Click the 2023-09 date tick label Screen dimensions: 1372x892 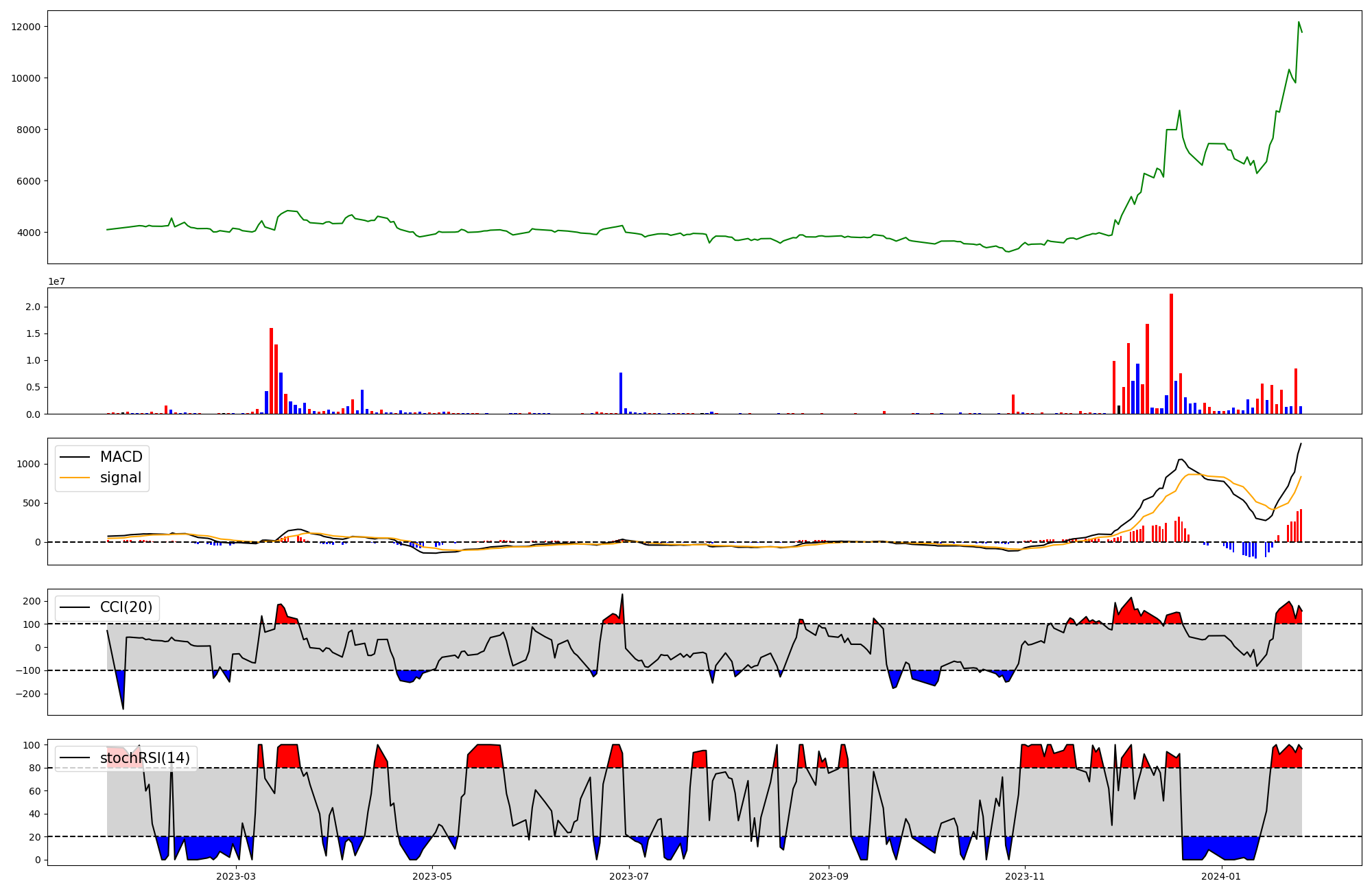point(829,876)
